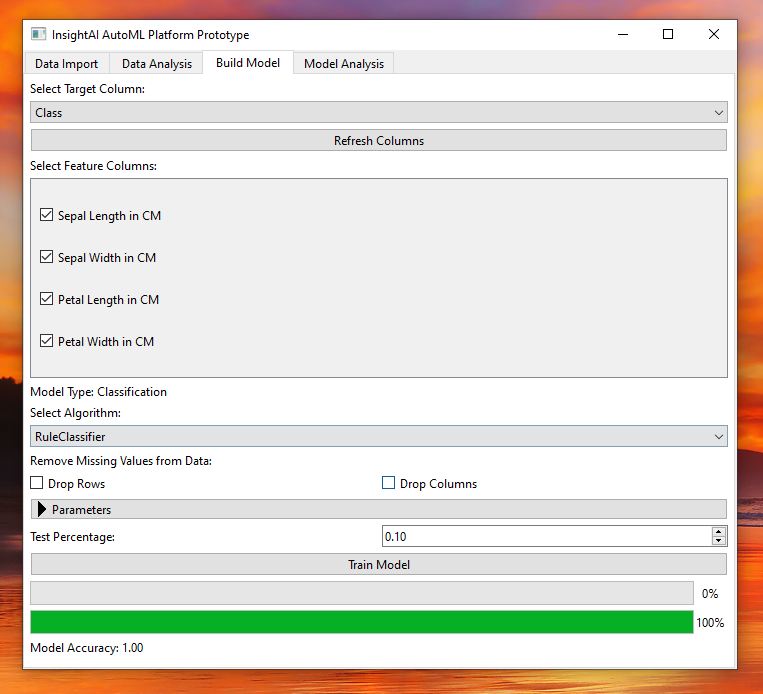Viewport: 763px width, 694px height.
Task: Click the Remove Missing Values from Data label
Action: pyautogui.click(x=121, y=461)
